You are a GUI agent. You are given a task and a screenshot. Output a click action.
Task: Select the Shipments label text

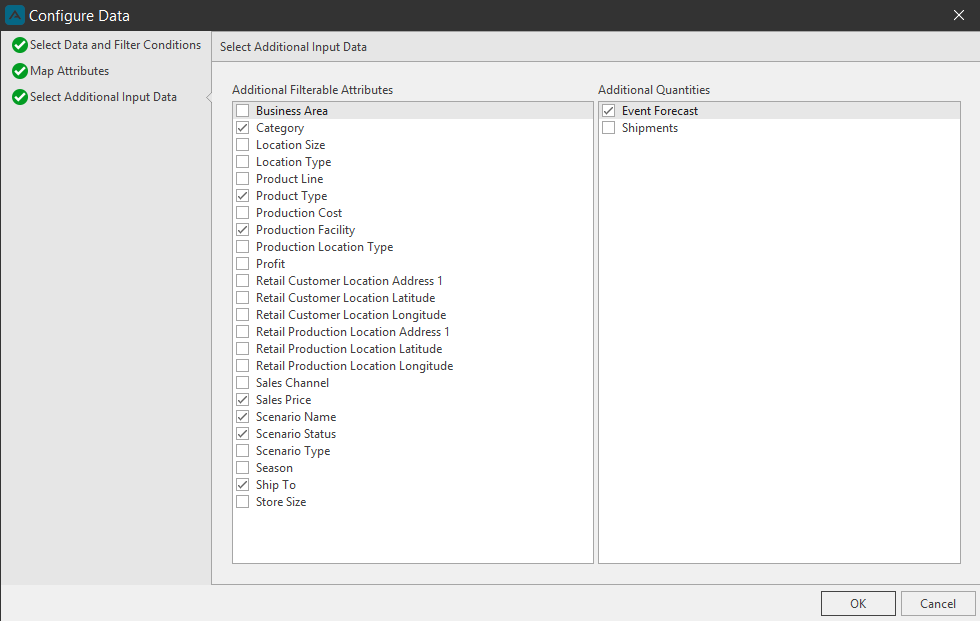649,128
